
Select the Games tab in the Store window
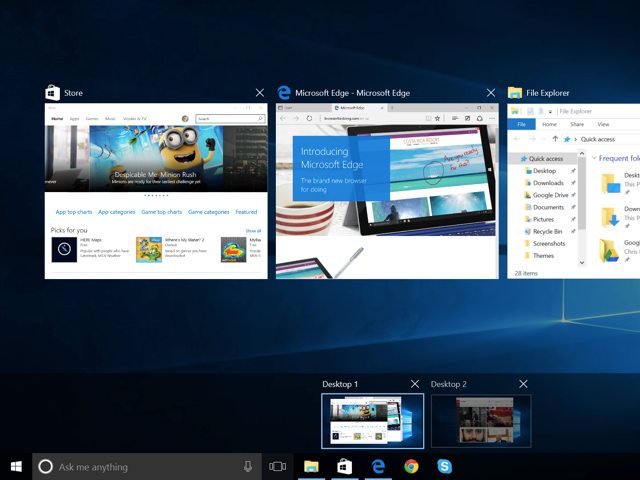pos(92,118)
